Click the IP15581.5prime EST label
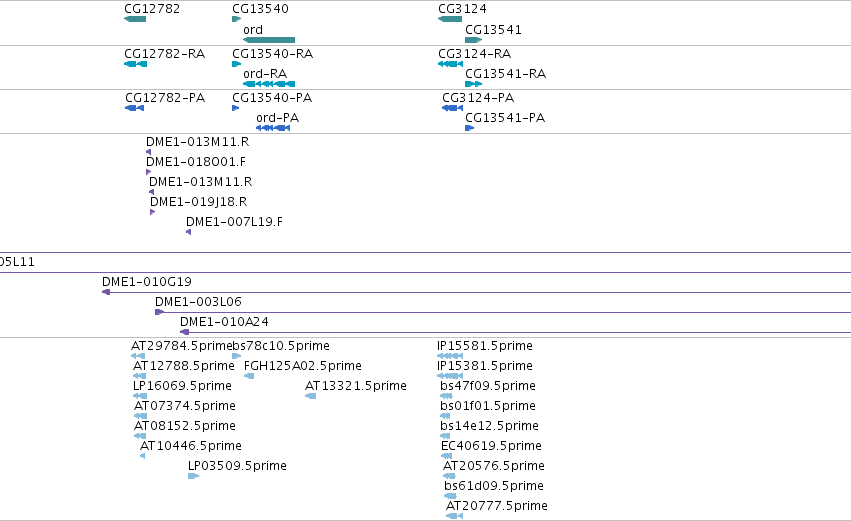The height and width of the screenshot is (521, 851). pyautogui.click(x=485, y=346)
